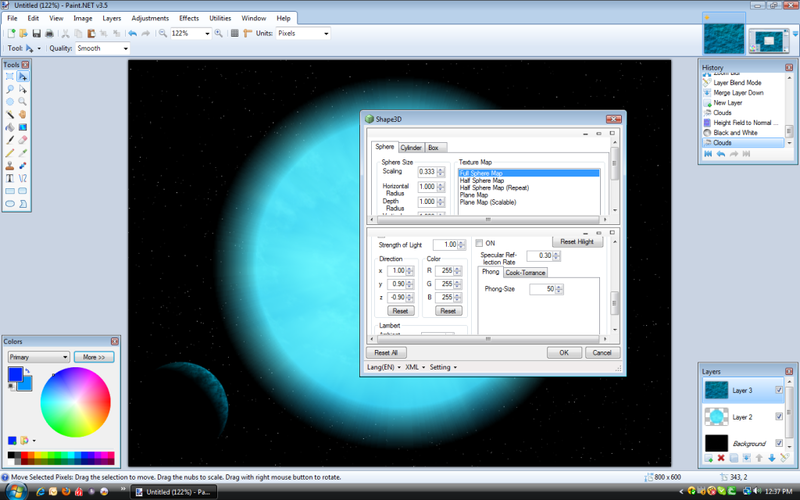Click New document icon in toolbar
800x500 pixels.
(11, 34)
